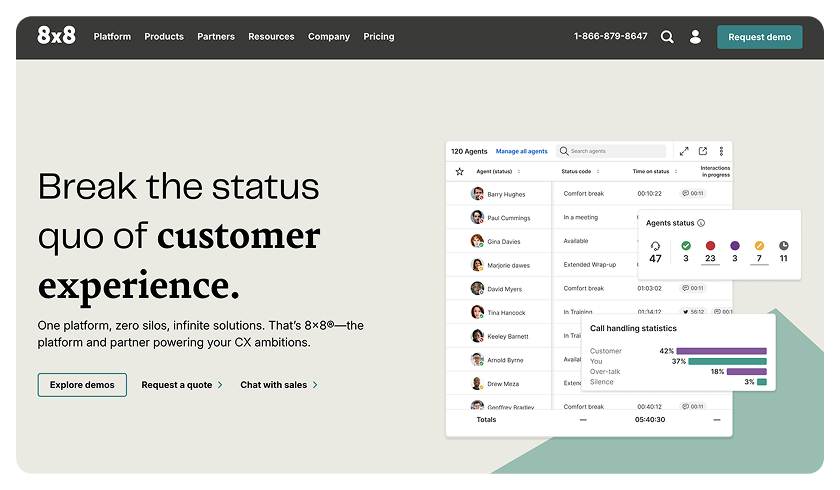840x490 pixels.
Task: Click Keeley Barnett agent name
Action: tap(508, 336)
